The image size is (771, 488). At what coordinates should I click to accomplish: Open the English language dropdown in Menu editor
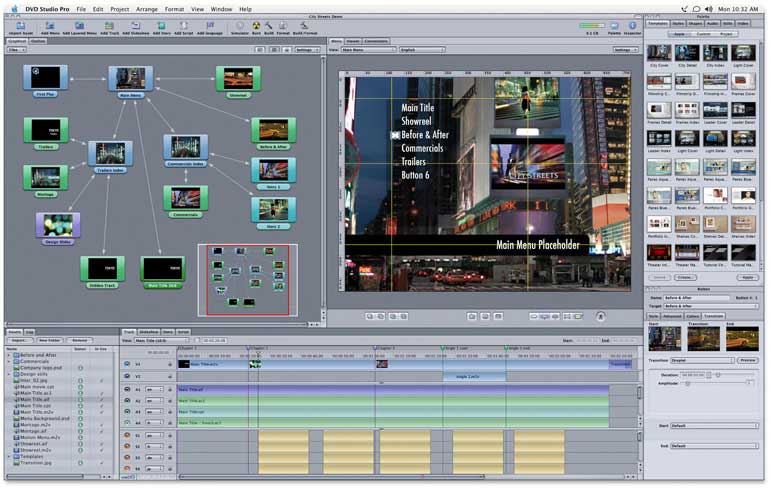coord(421,50)
